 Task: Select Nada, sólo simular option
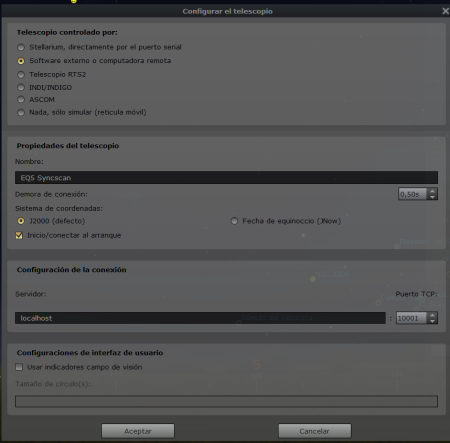[21, 112]
